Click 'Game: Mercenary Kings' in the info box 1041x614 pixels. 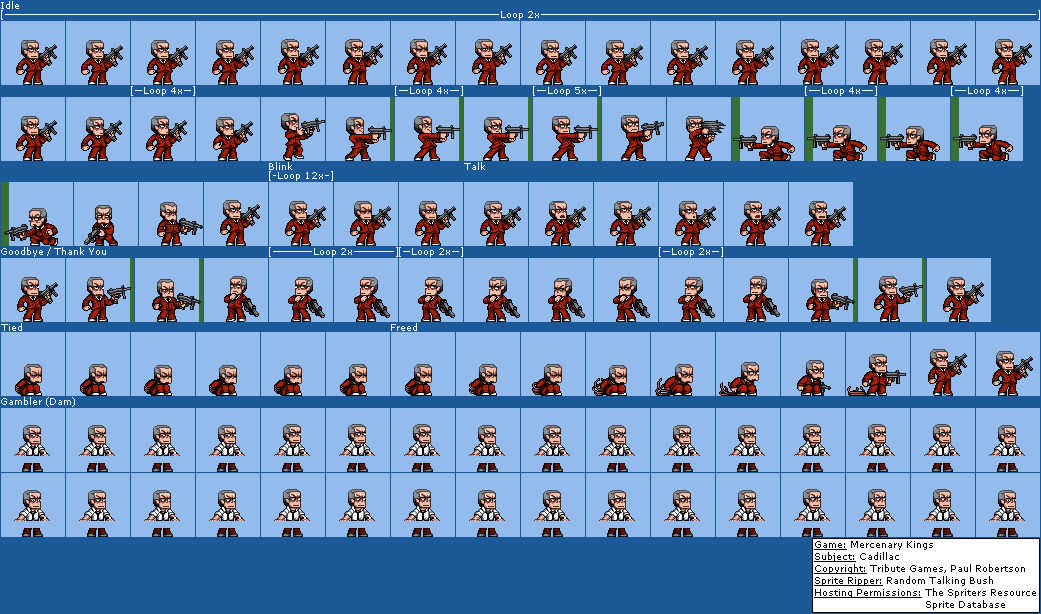pos(874,545)
